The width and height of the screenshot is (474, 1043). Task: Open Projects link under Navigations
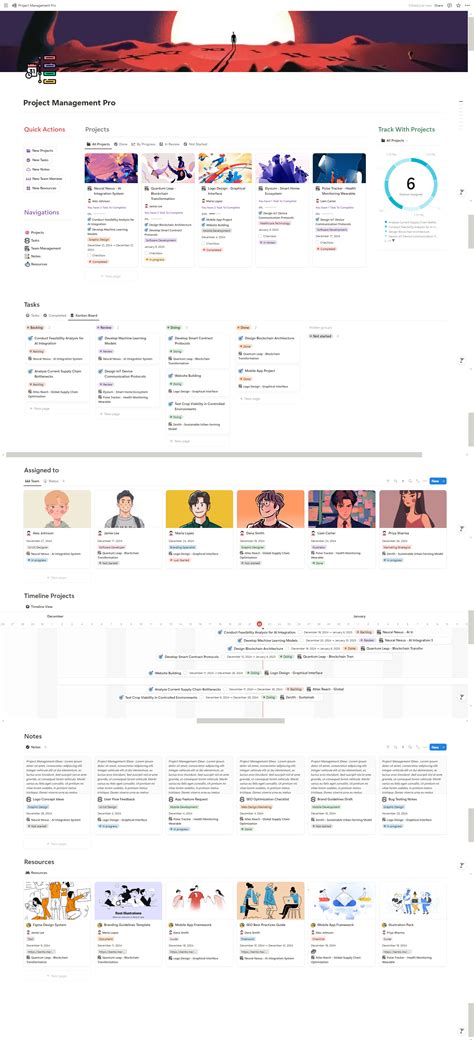[37, 232]
